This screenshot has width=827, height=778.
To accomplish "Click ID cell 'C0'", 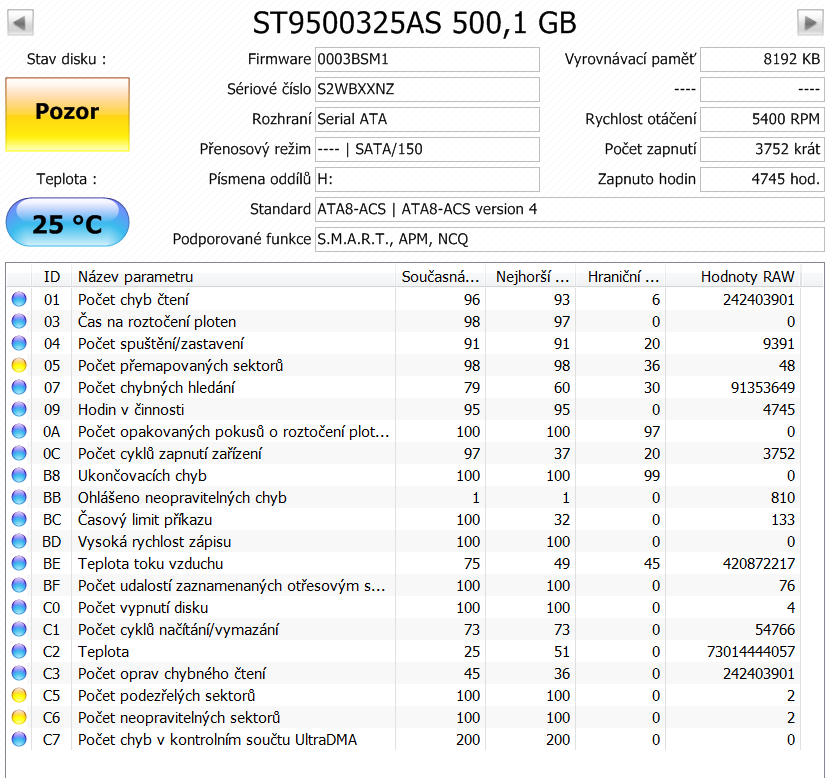I will coord(52,608).
